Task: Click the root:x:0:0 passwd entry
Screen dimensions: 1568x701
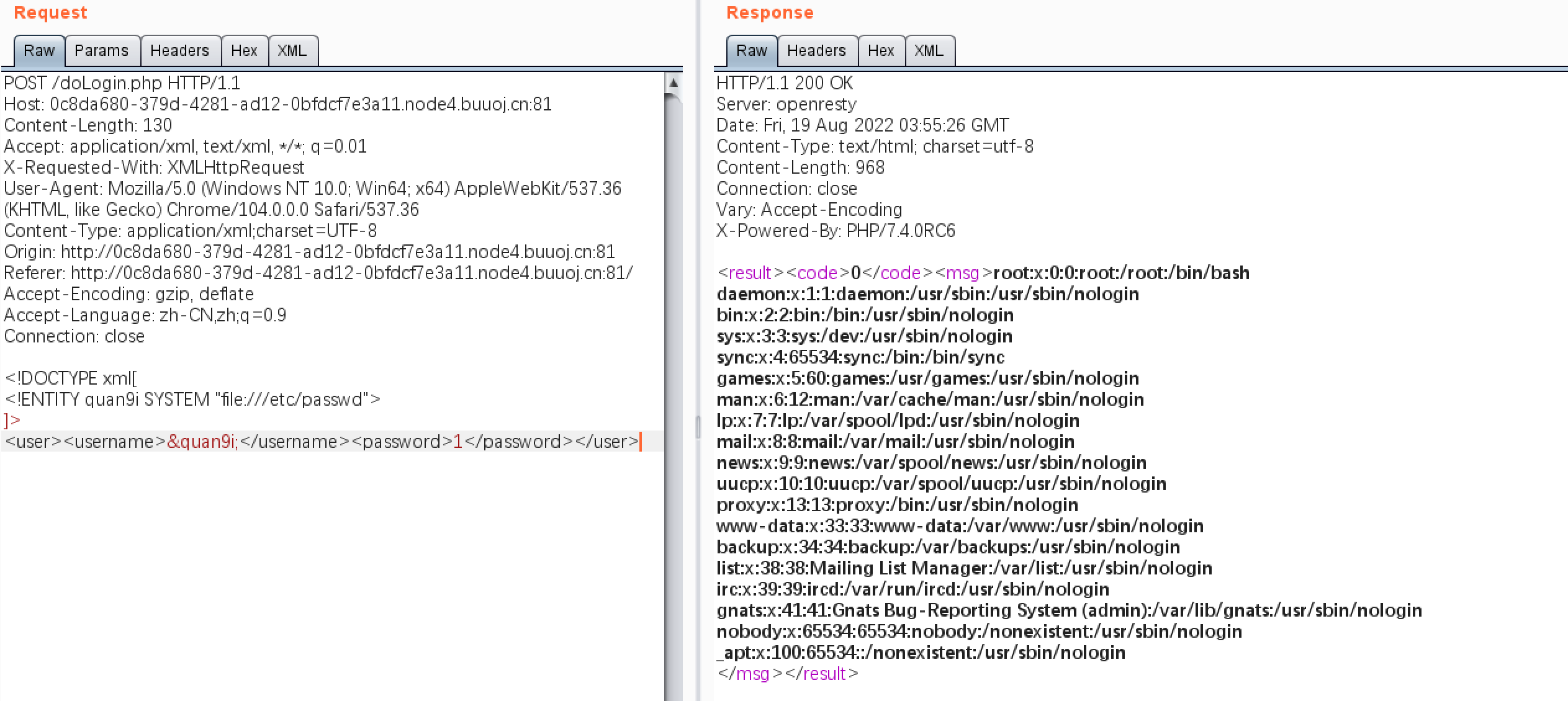Action: coord(1121,273)
